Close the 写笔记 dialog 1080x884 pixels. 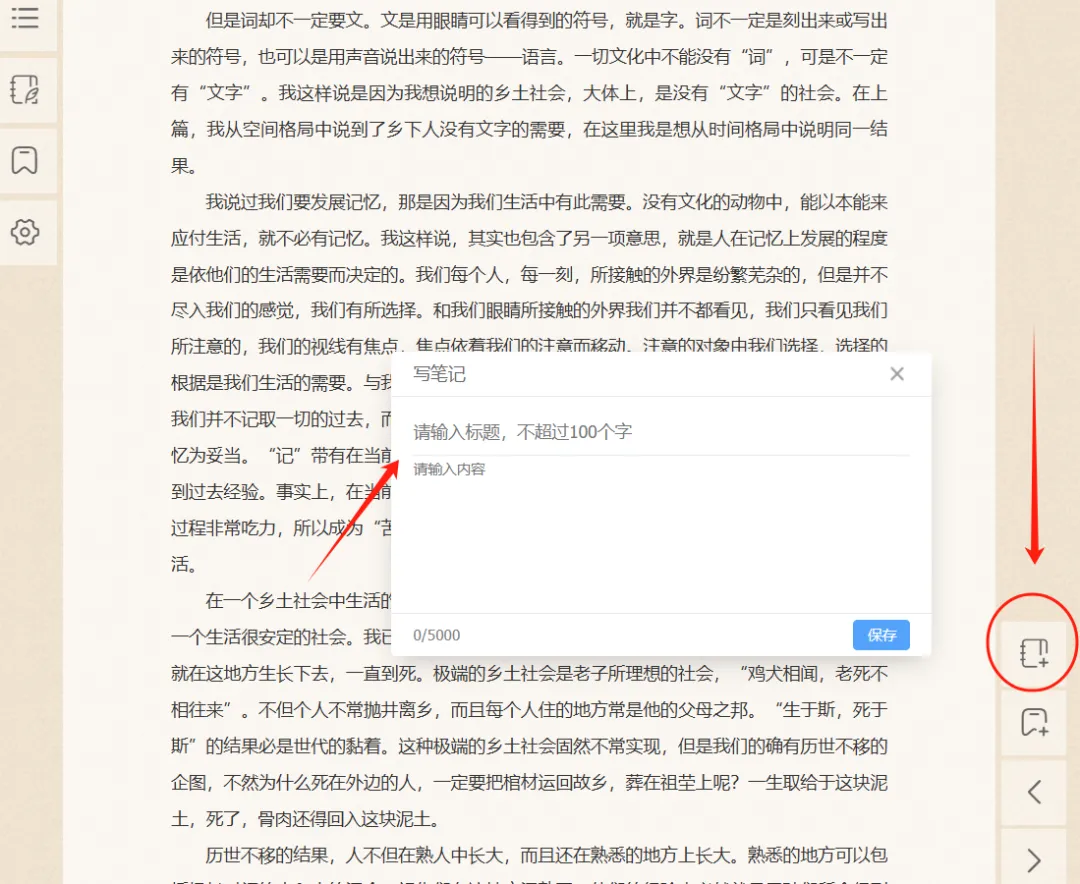point(897,374)
